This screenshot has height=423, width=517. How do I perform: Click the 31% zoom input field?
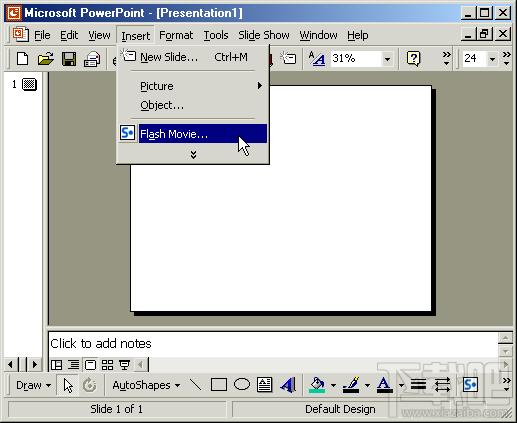click(x=356, y=59)
